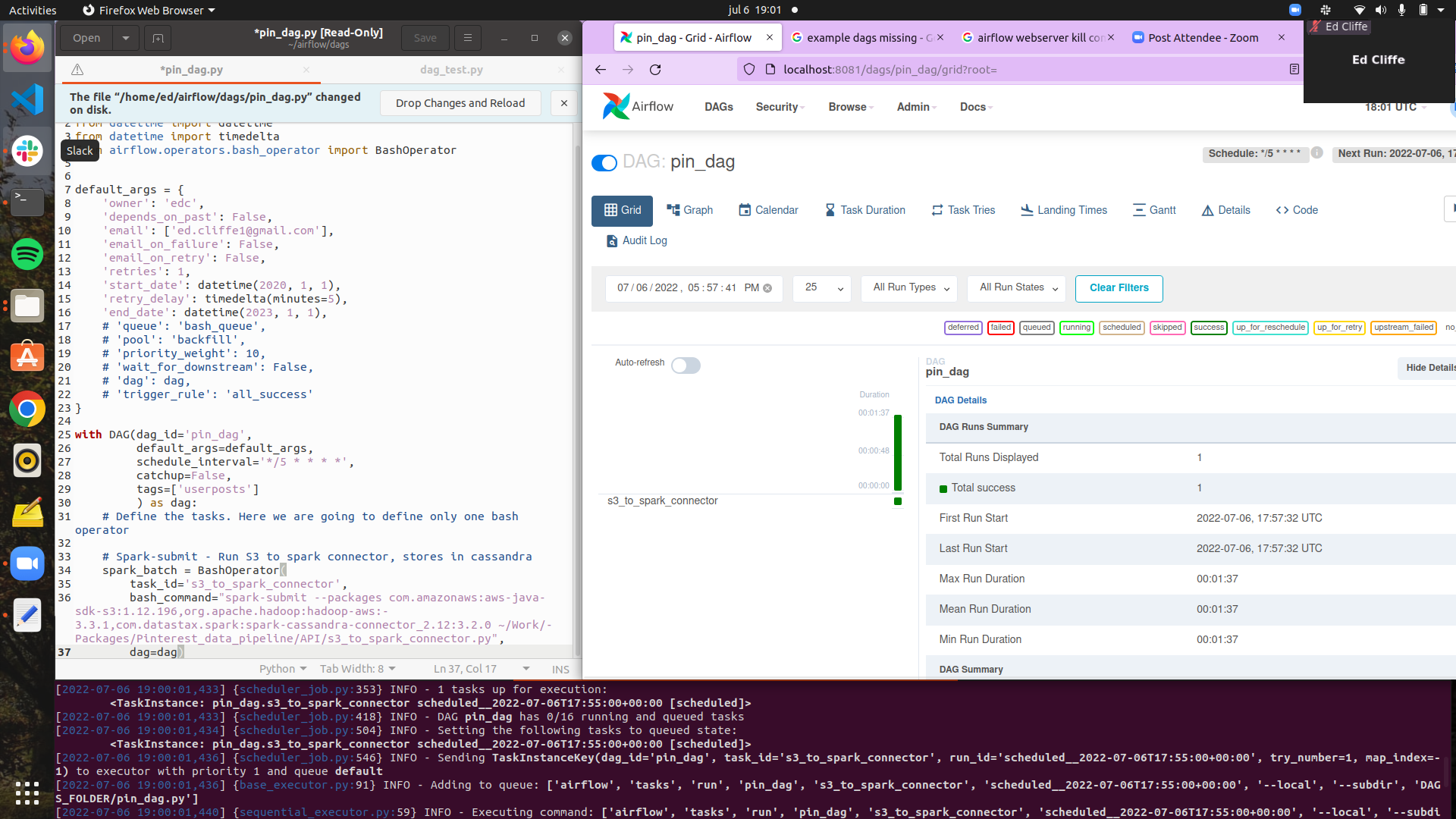Click the green success run duration bar
This screenshot has width=1456, height=819.
point(898,453)
